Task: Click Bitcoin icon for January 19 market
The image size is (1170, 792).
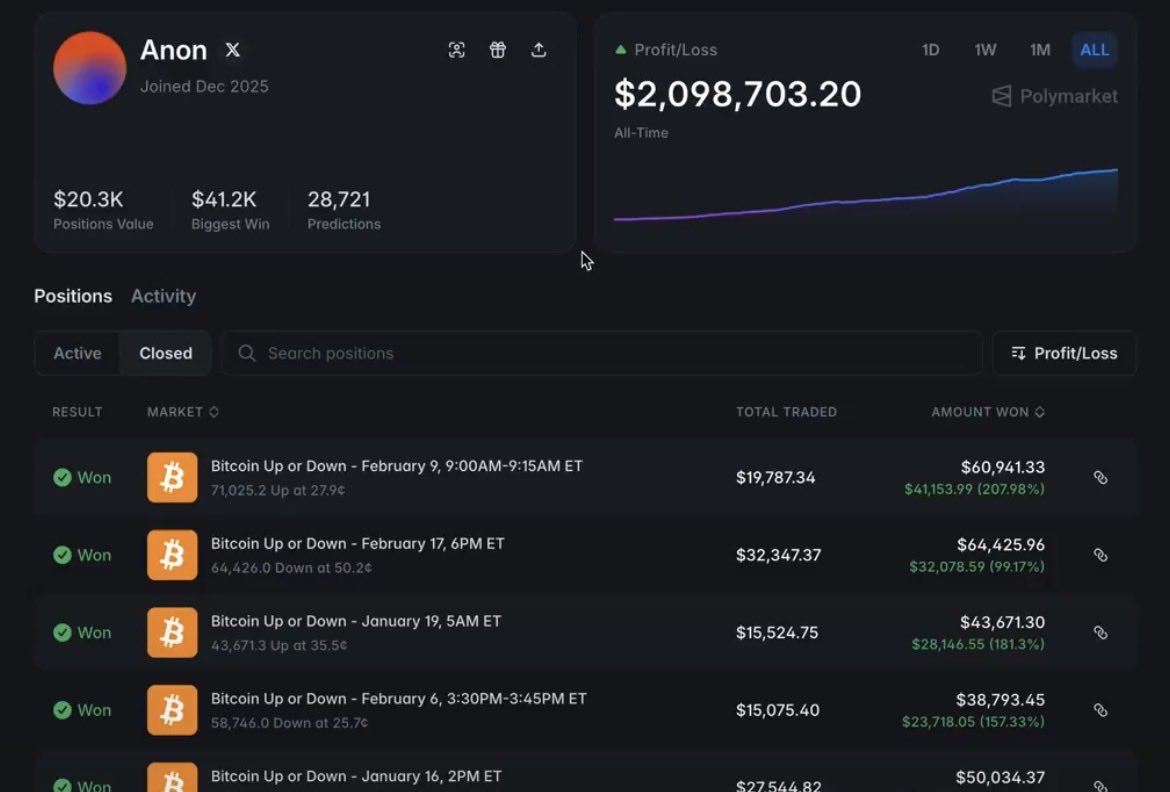Action: click(172, 632)
